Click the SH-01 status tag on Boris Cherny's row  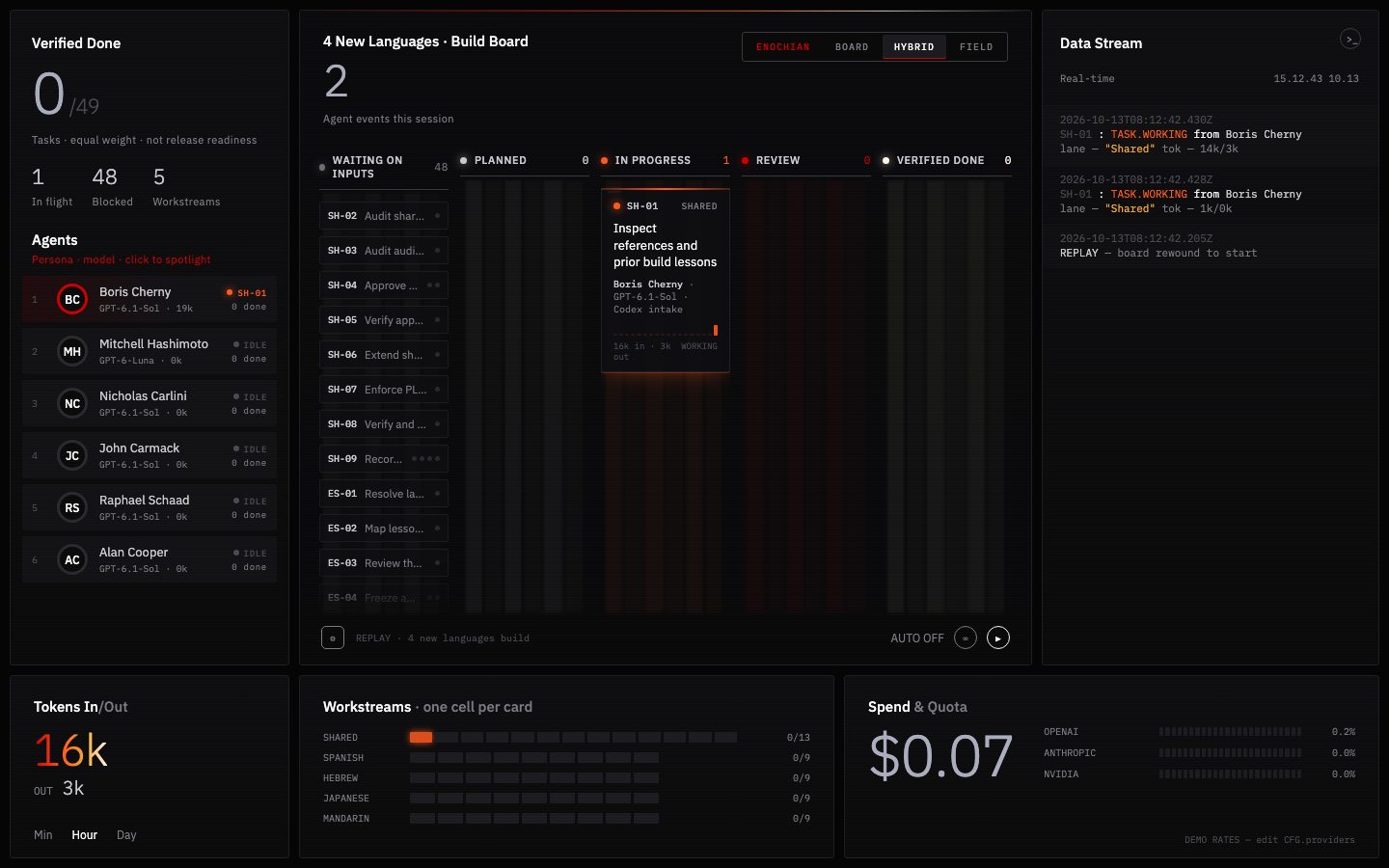tap(247, 292)
